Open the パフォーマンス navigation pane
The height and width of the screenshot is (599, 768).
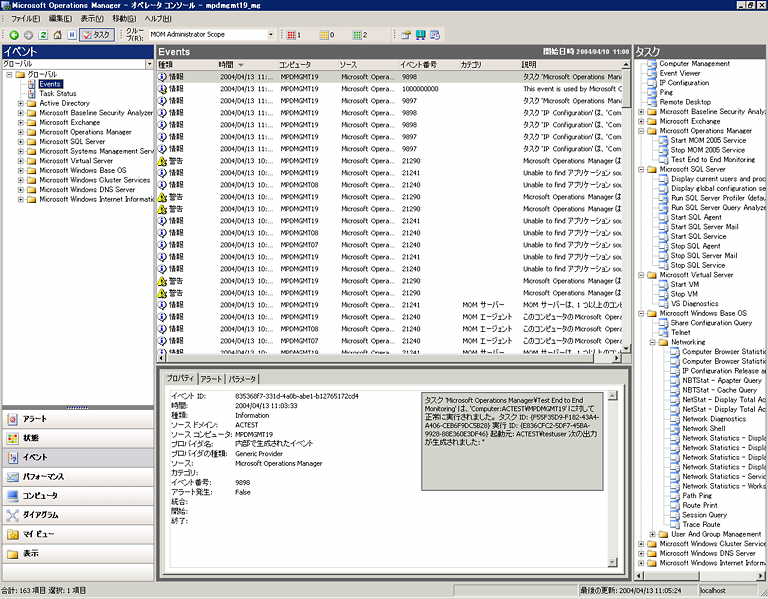pos(77,477)
